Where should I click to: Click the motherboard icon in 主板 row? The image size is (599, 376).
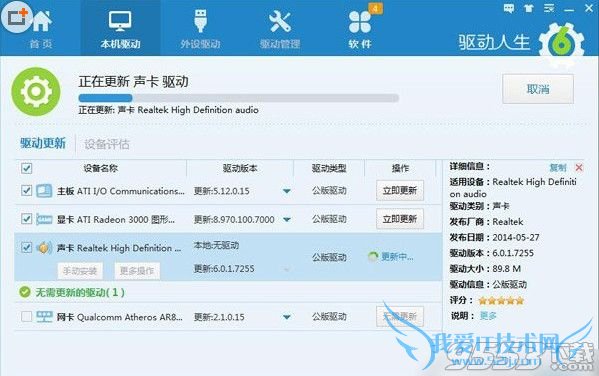pyautogui.click(x=44, y=191)
